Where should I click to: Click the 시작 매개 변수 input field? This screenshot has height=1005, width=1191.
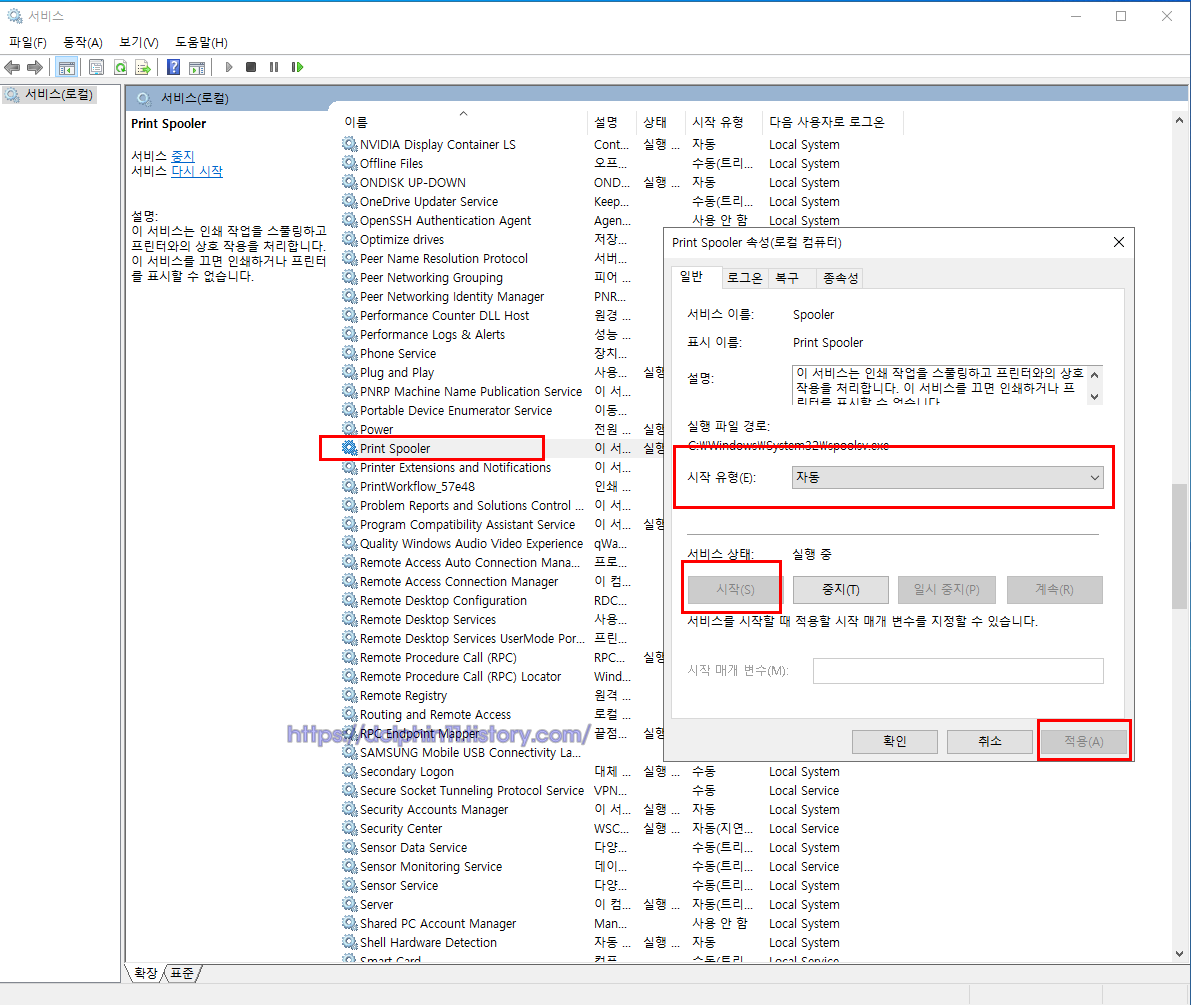958,671
